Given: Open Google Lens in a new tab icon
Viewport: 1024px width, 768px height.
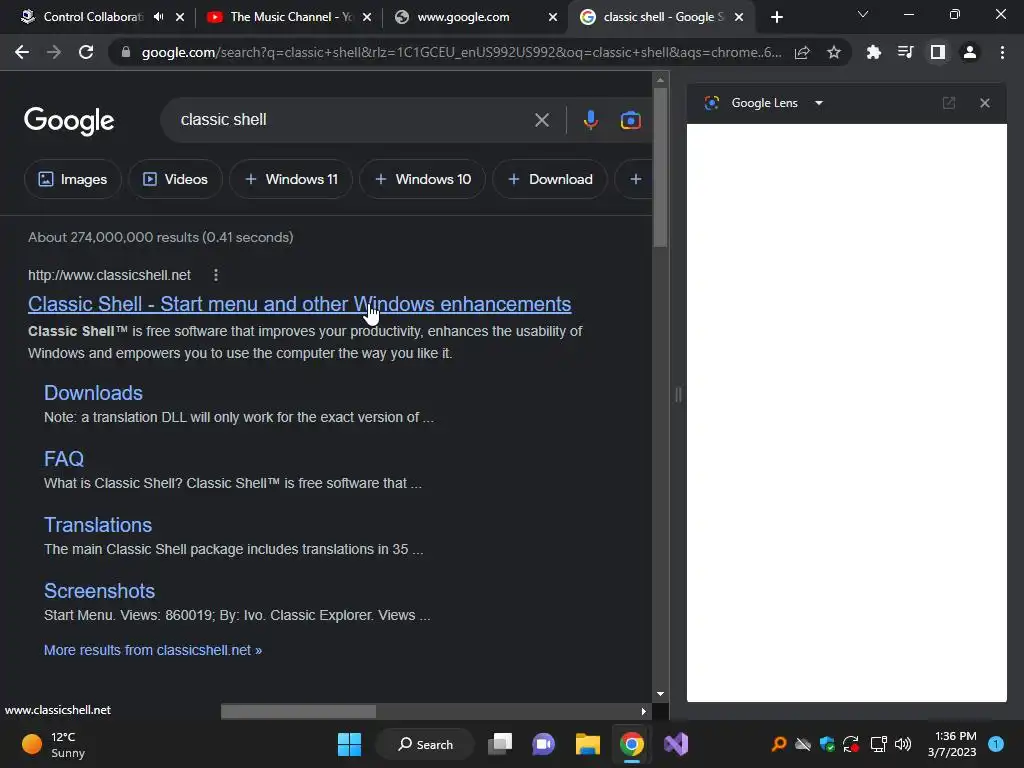Looking at the screenshot, I should click(x=948, y=103).
